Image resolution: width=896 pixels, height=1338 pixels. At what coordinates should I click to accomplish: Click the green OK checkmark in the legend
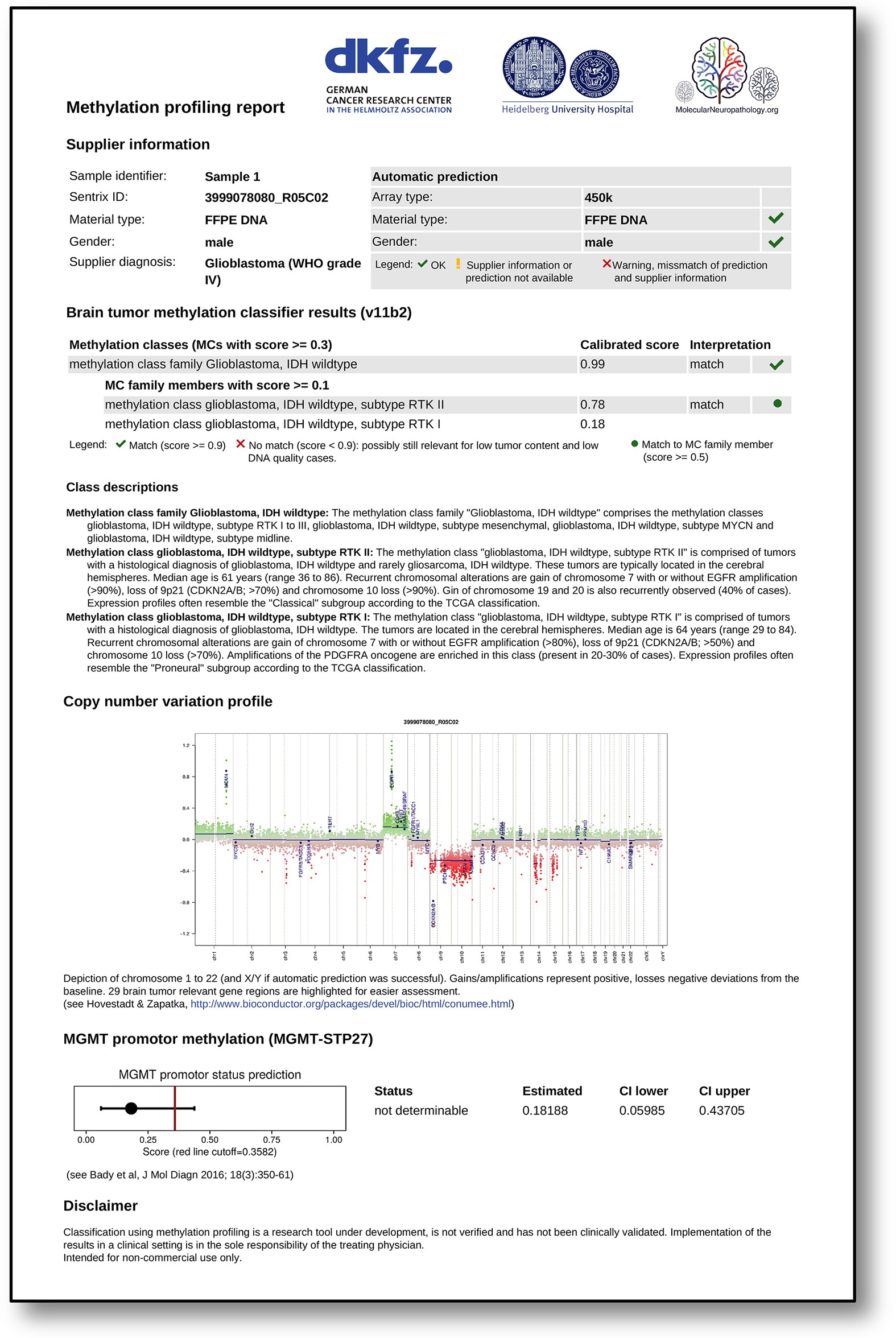point(422,264)
